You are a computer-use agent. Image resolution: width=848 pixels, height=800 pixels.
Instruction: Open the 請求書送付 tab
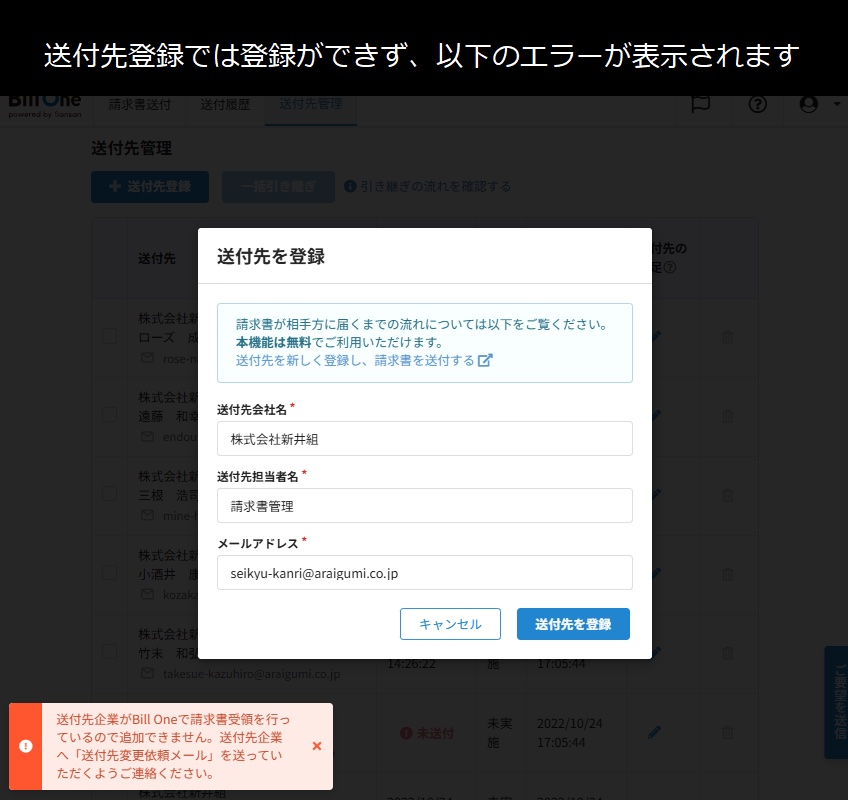[x=140, y=104]
